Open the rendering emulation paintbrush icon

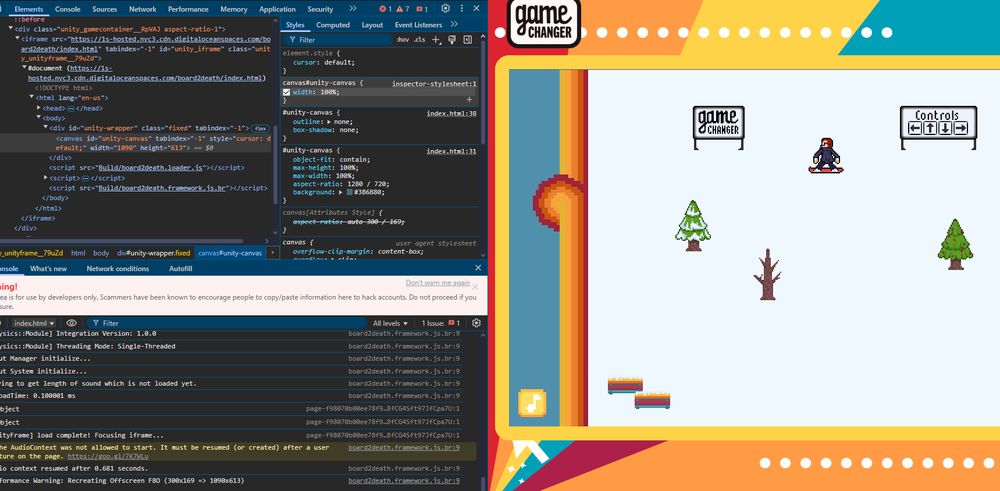[452, 40]
